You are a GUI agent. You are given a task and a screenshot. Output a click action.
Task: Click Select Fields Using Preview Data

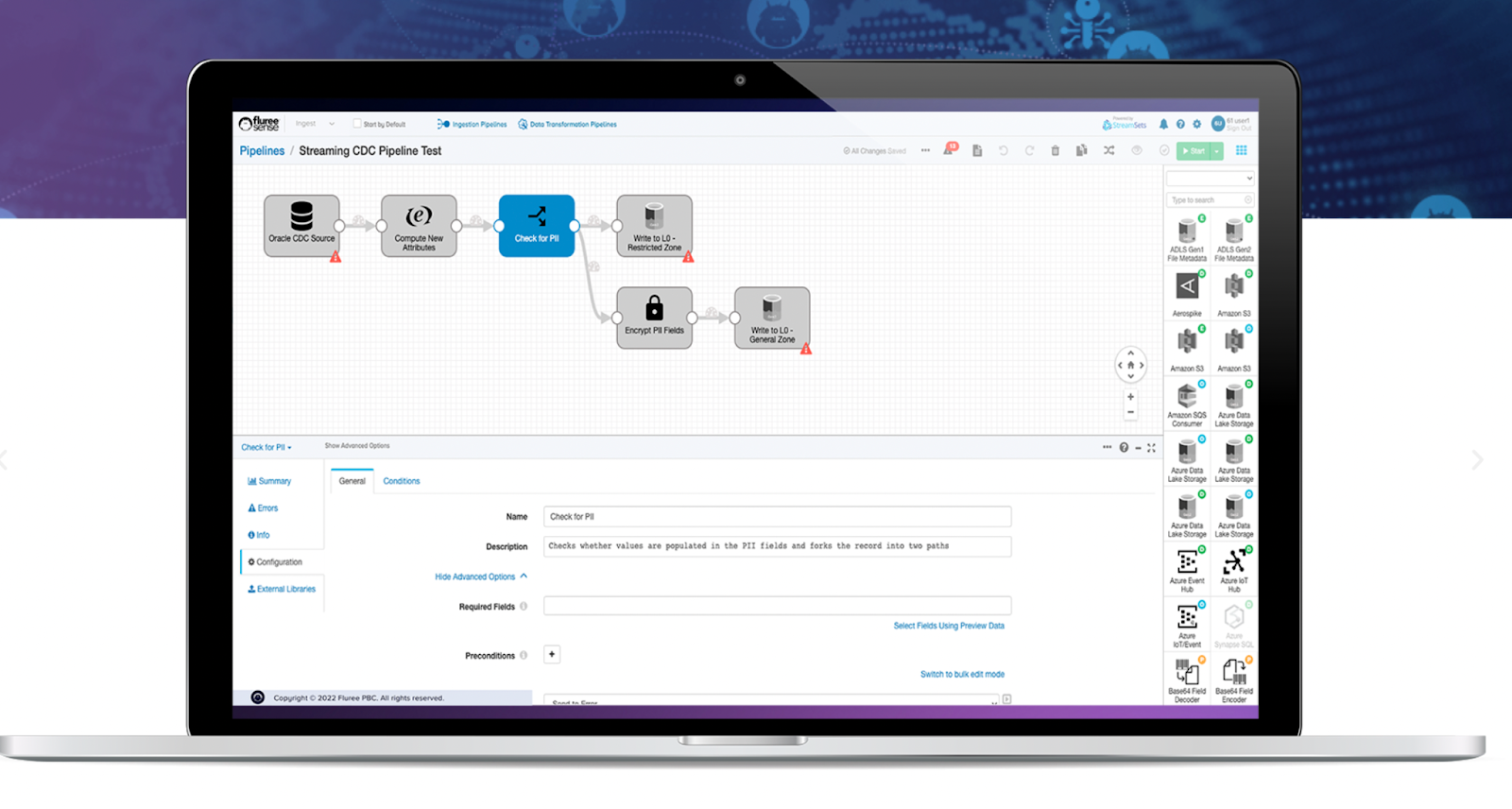pos(949,626)
